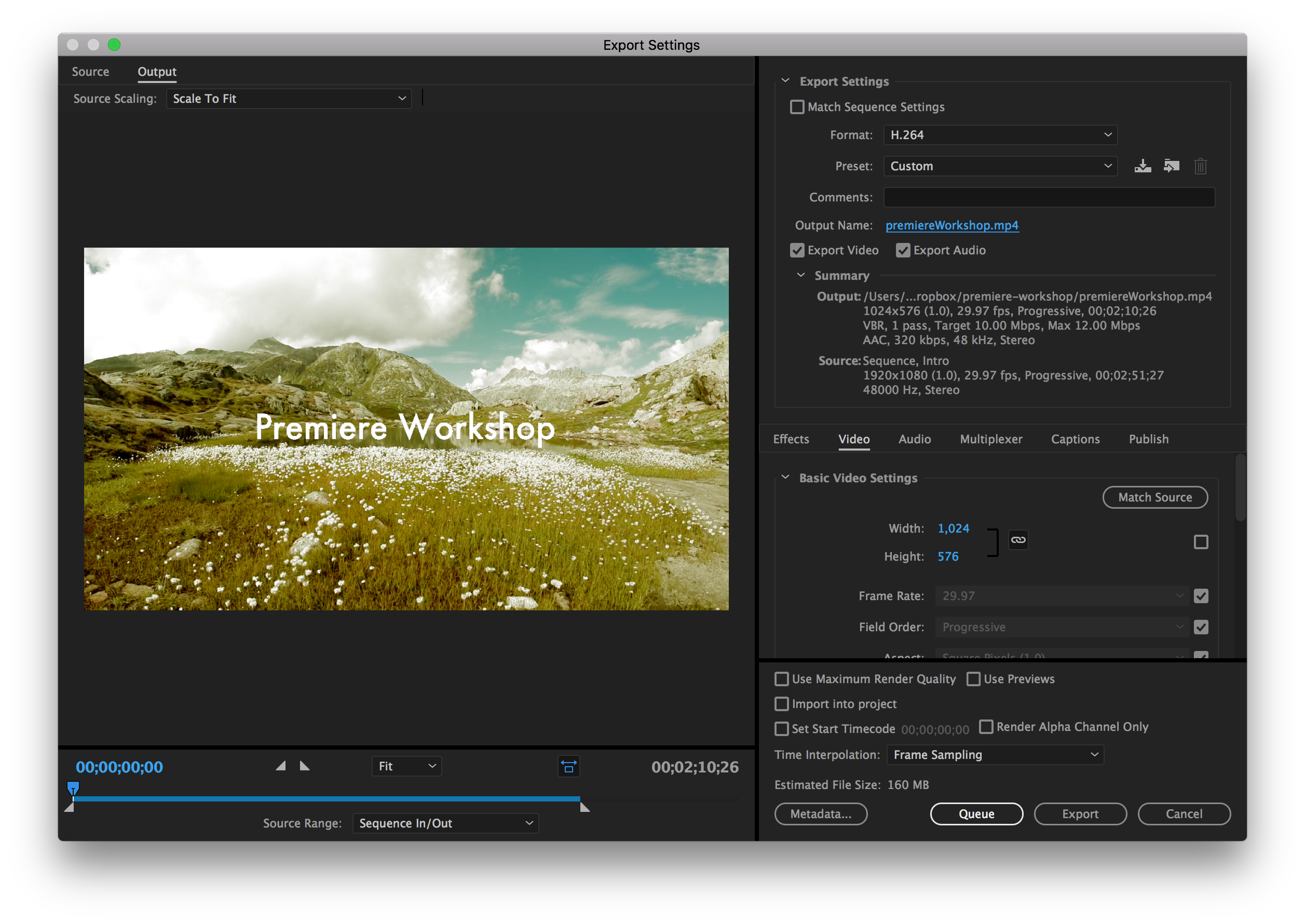Change Time Interpolation from Frame Sampling
1305x924 pixels.
[995, 754]
